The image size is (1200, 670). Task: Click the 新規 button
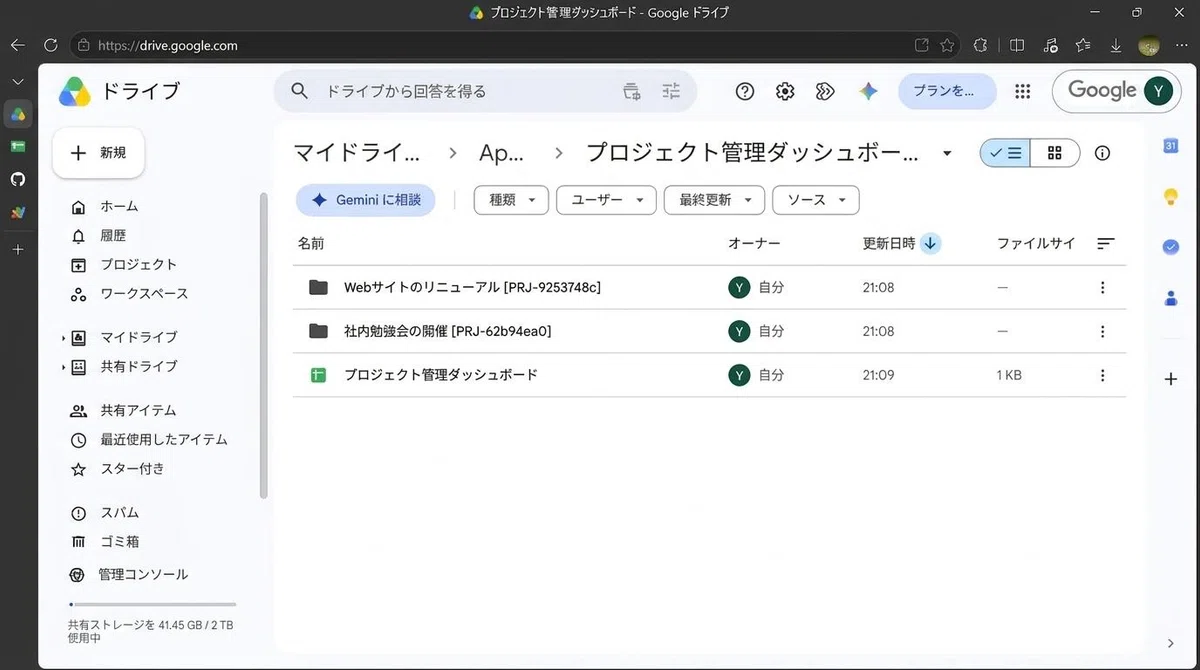[x=98, y=153]
